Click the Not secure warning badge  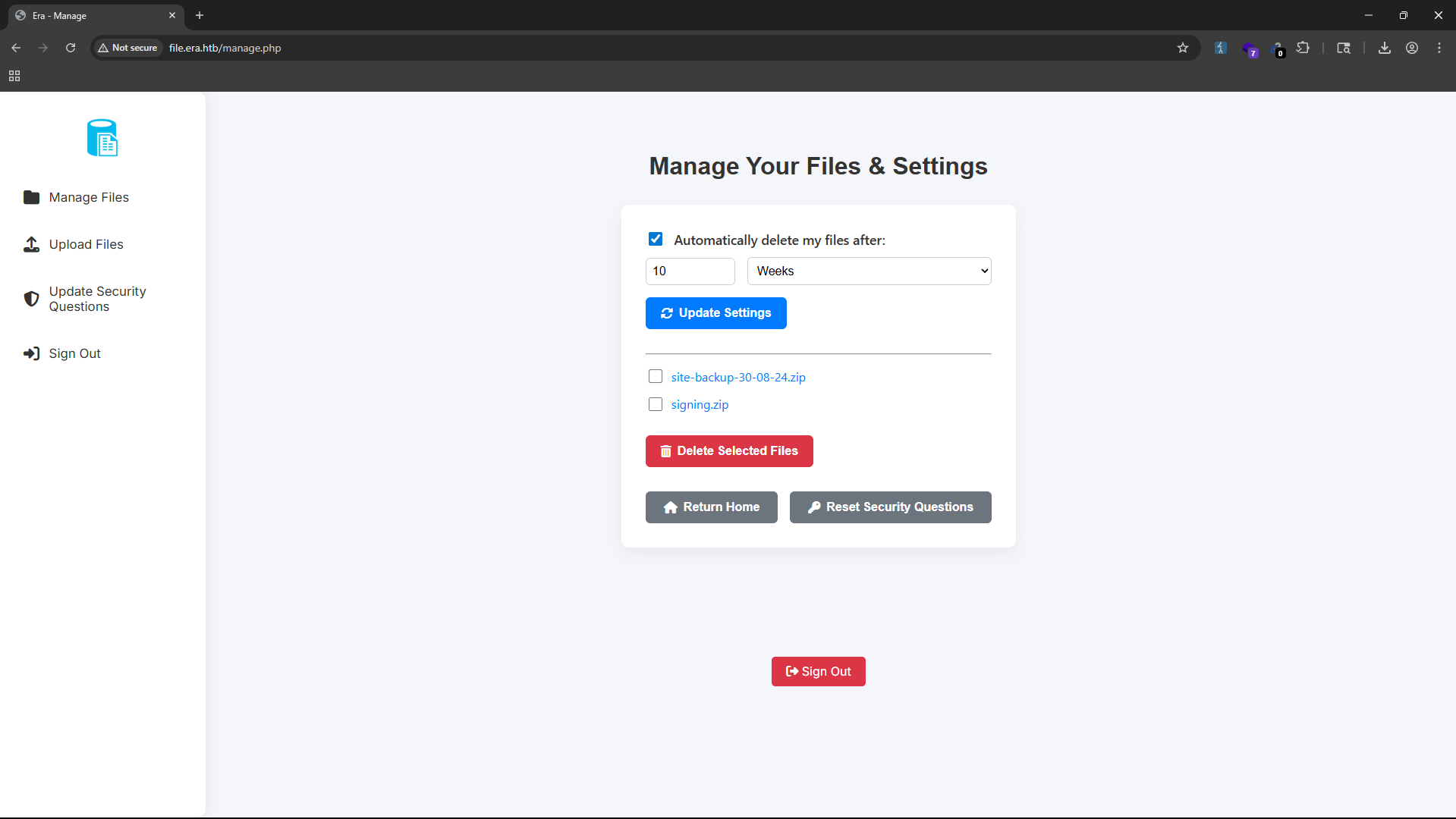pyautogui.click(x=127, y=48)
